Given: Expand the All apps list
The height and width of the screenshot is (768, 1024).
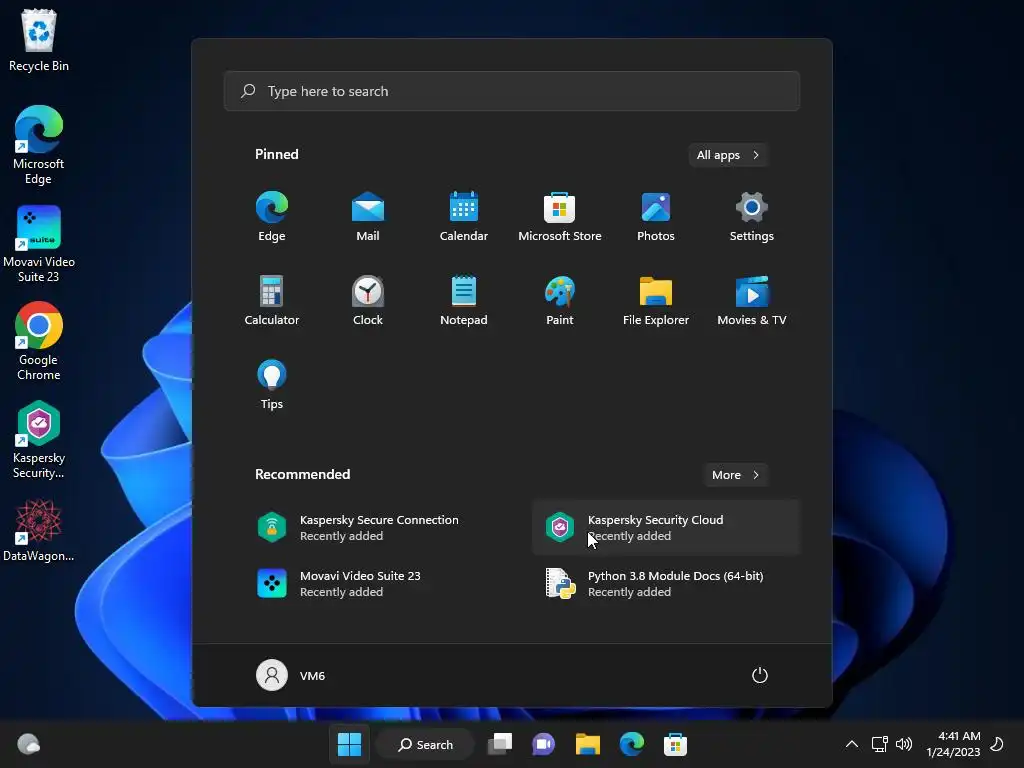Looking at the screenshot, I should tap(728, 155).
